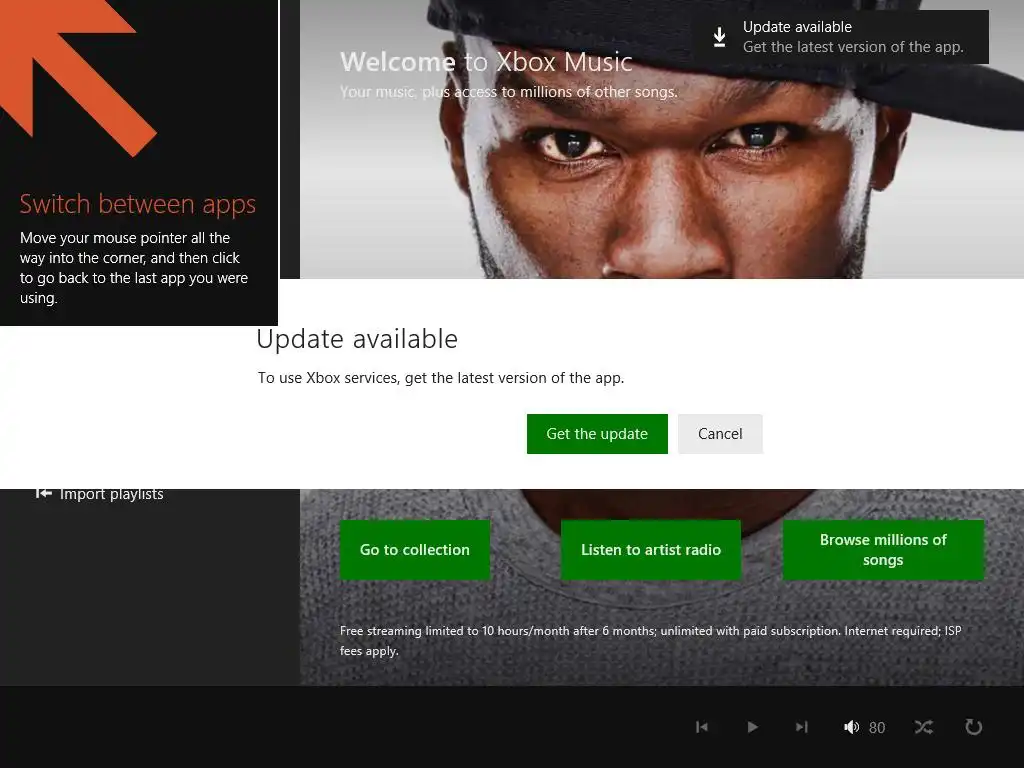
Task: Click the volume speaker icon
Action: point(851,727)
